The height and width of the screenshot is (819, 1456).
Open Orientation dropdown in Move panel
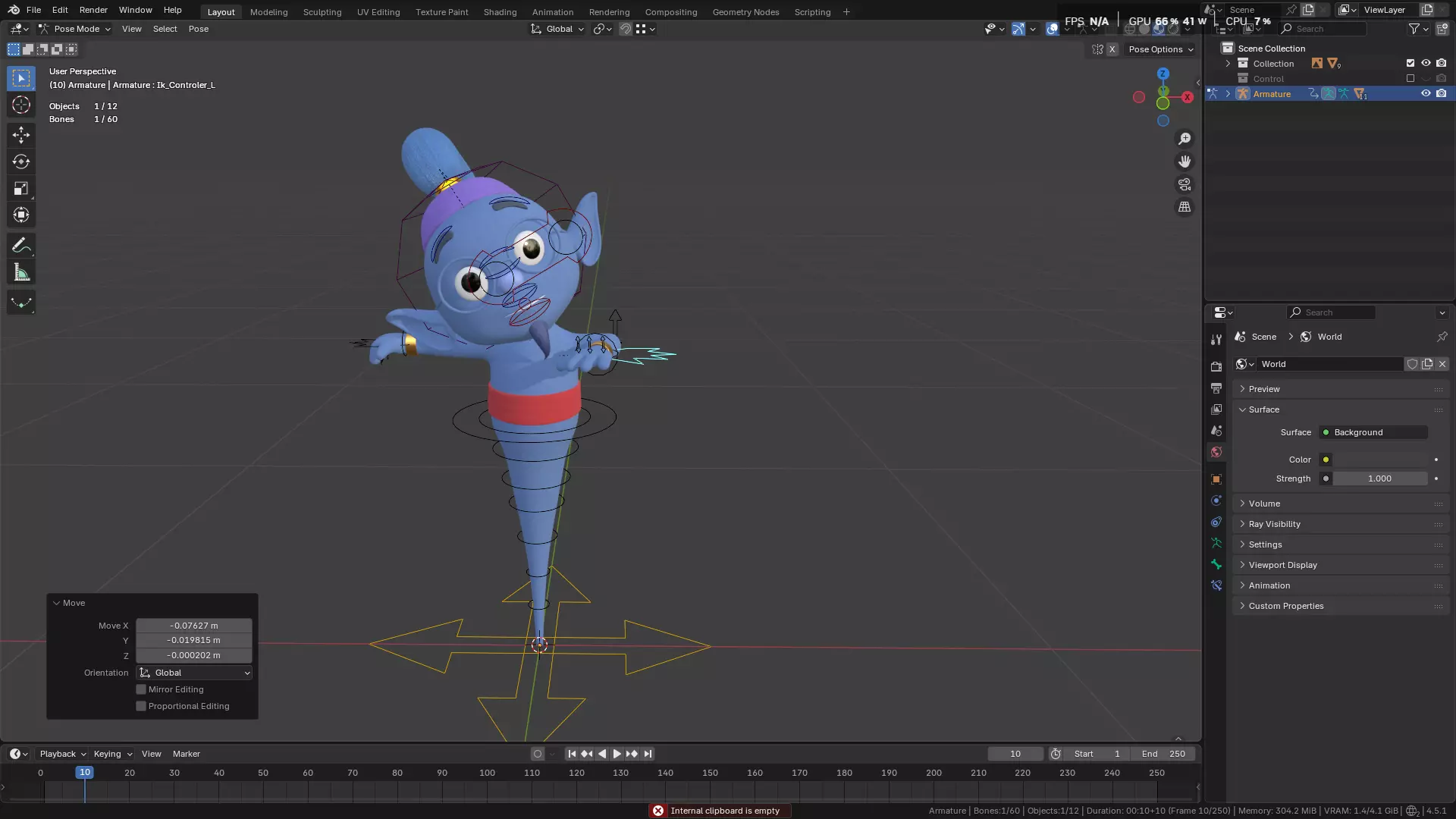195,673
